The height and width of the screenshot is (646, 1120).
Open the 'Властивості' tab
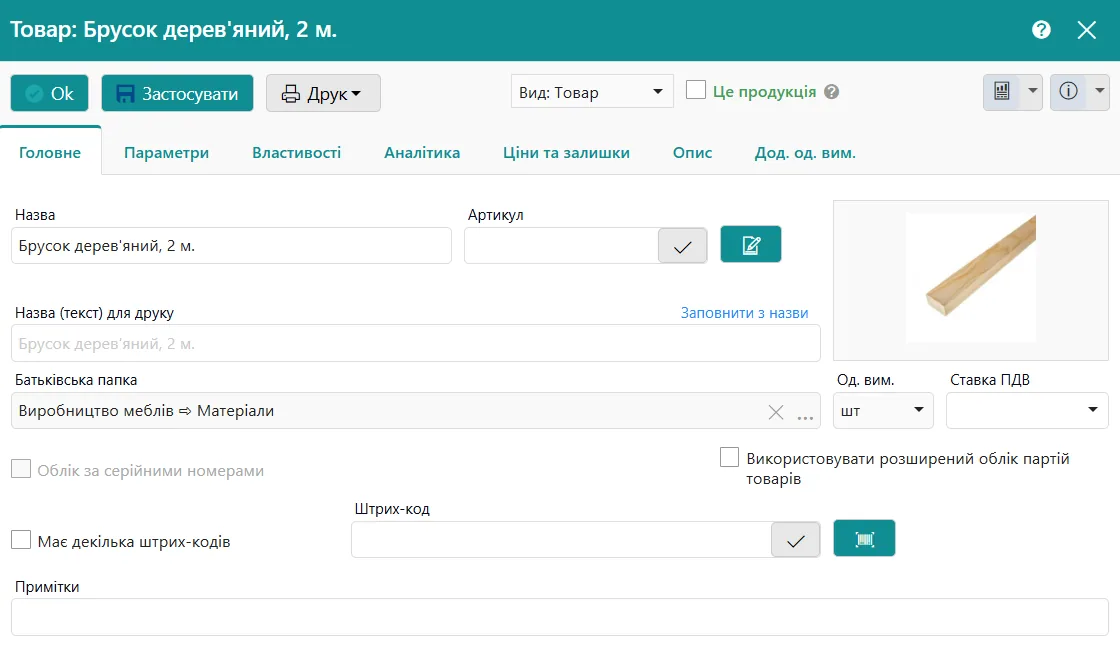click(296, 153)
